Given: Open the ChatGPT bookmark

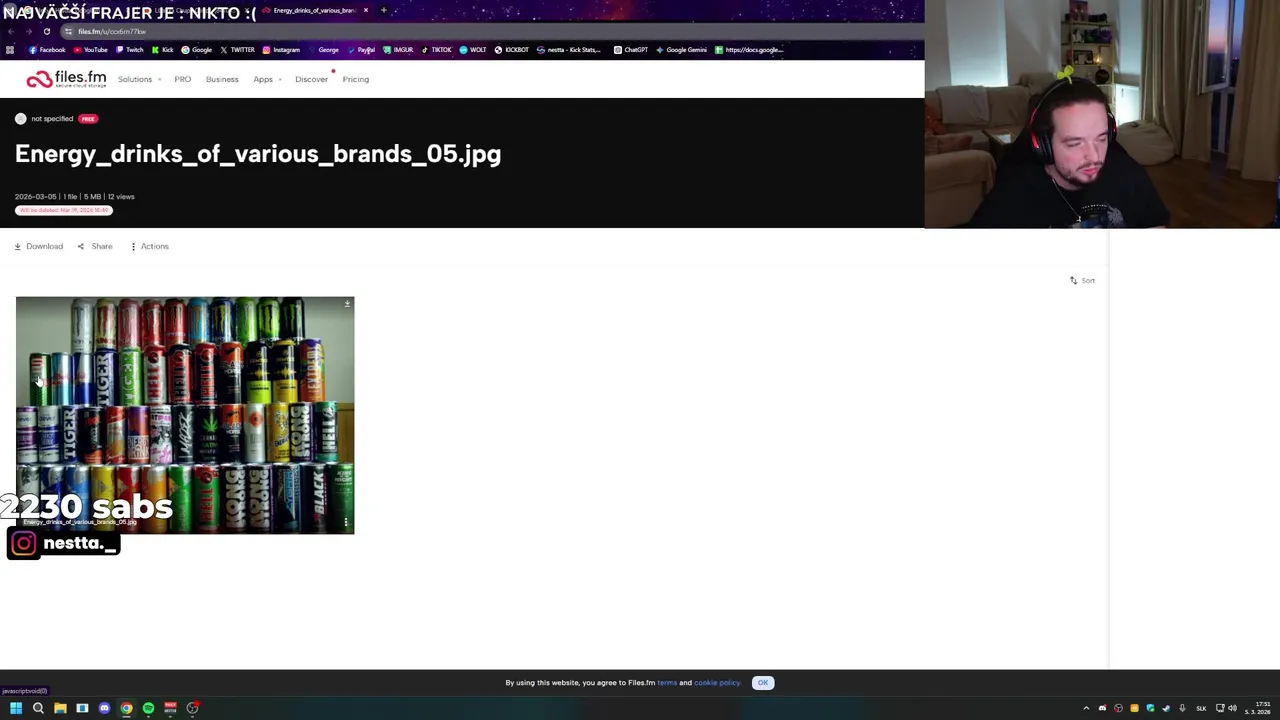Looking at the screenshot, I should point(630,50).
